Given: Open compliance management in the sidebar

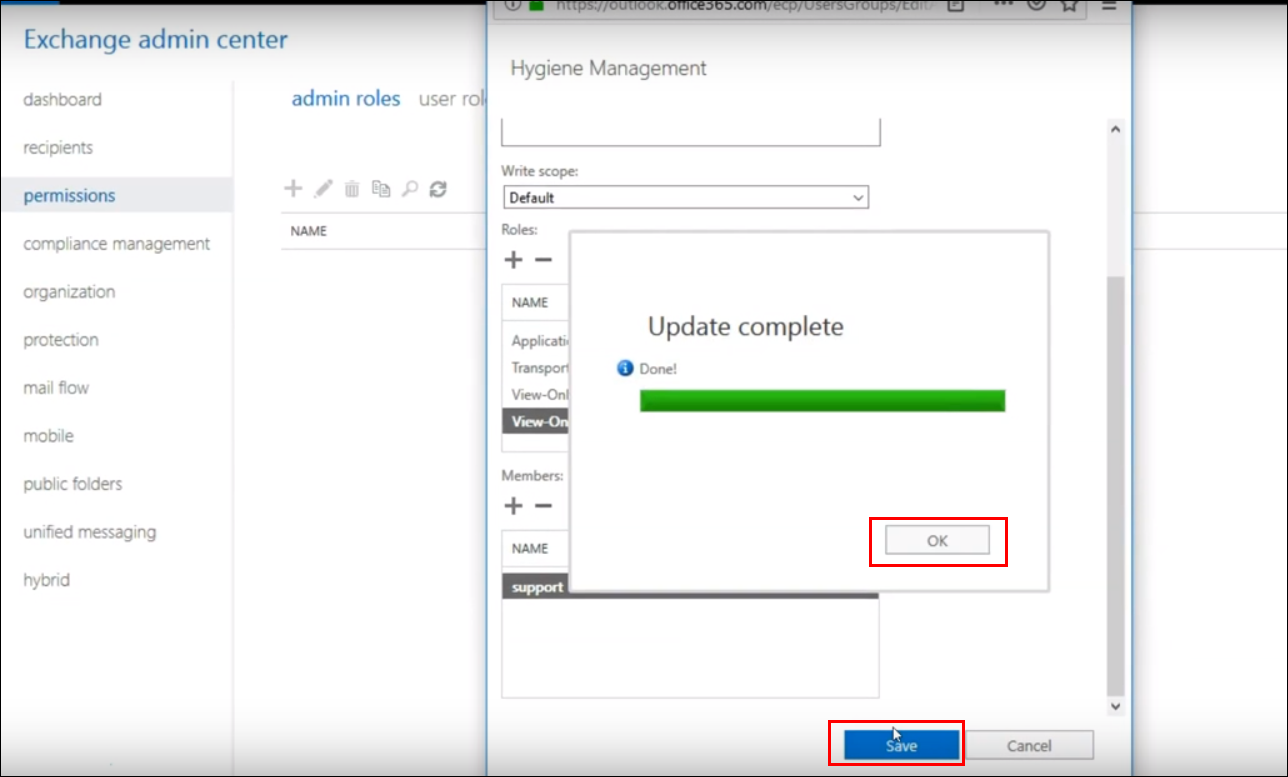Looking at the screenshot, I should 117,243.
